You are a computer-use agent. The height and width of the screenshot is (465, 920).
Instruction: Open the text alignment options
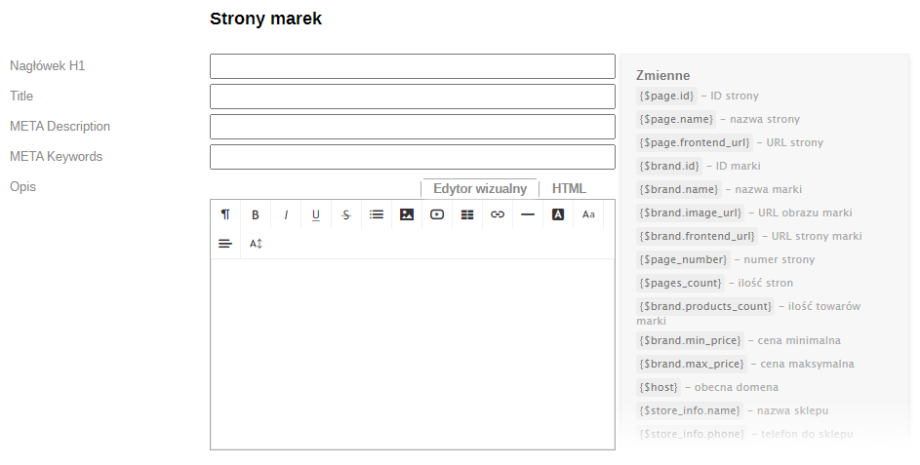pyautogui.click(x=225, y=243)
